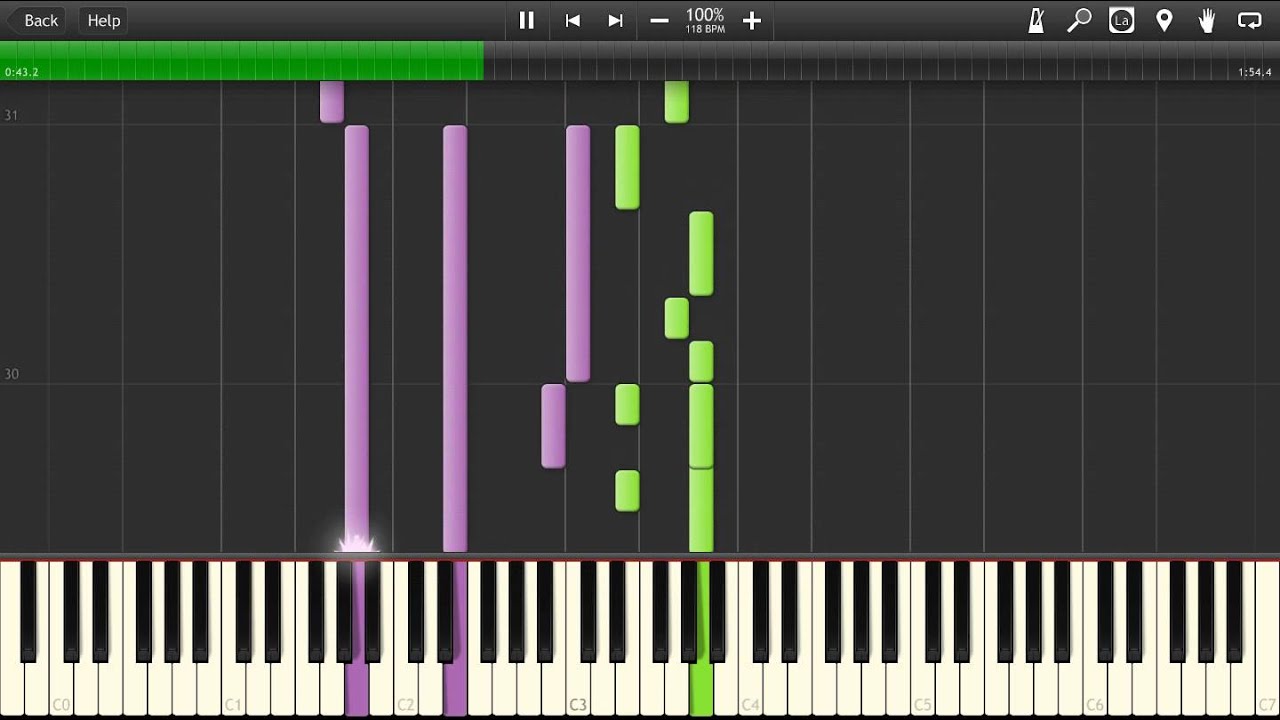
Task: Click the bookmark pin icon
Action: (1164, 20)
